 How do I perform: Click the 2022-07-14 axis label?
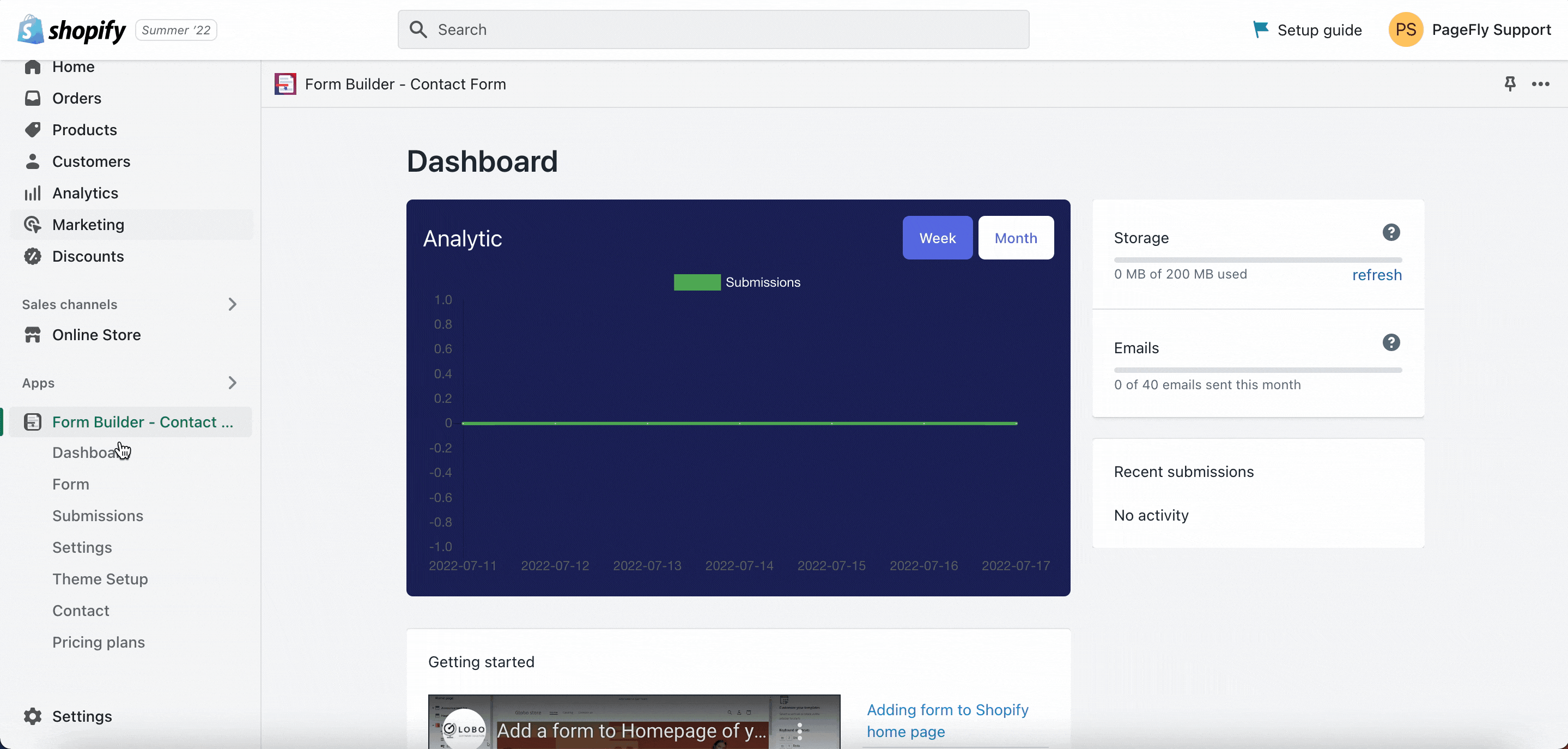[x=739, y=566]
